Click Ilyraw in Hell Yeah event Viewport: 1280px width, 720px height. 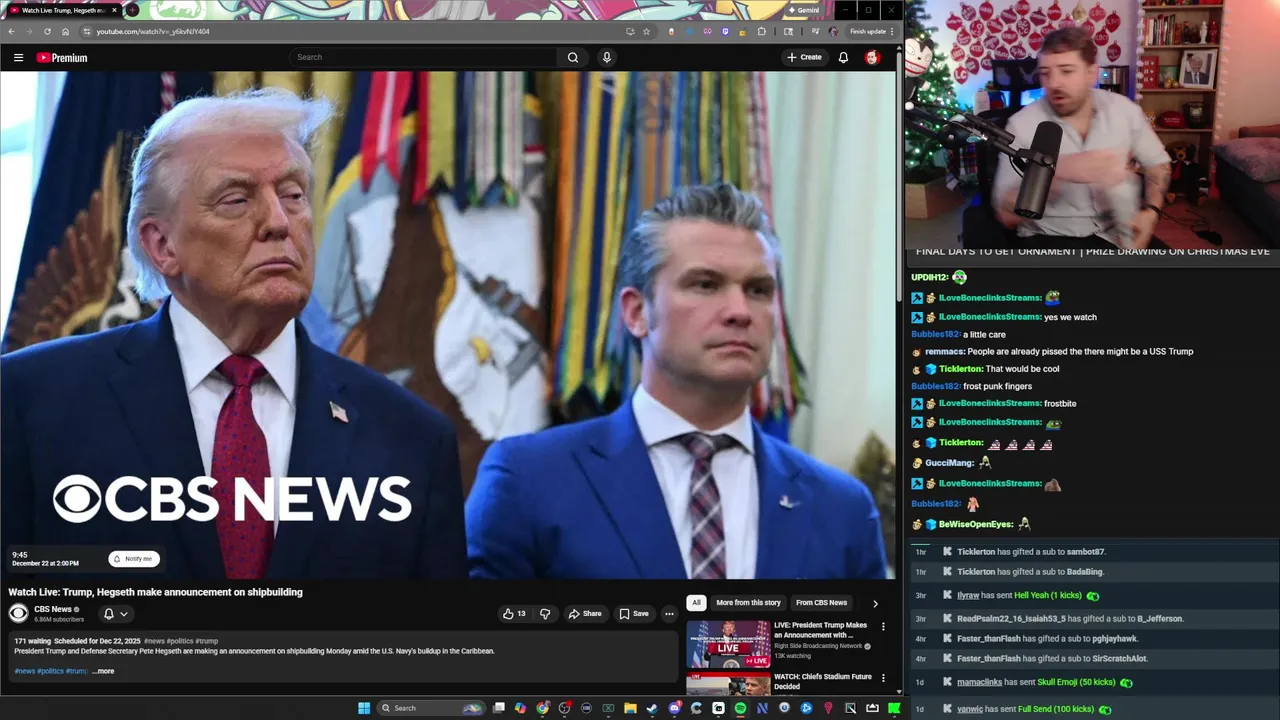click(x=968, y=596)
